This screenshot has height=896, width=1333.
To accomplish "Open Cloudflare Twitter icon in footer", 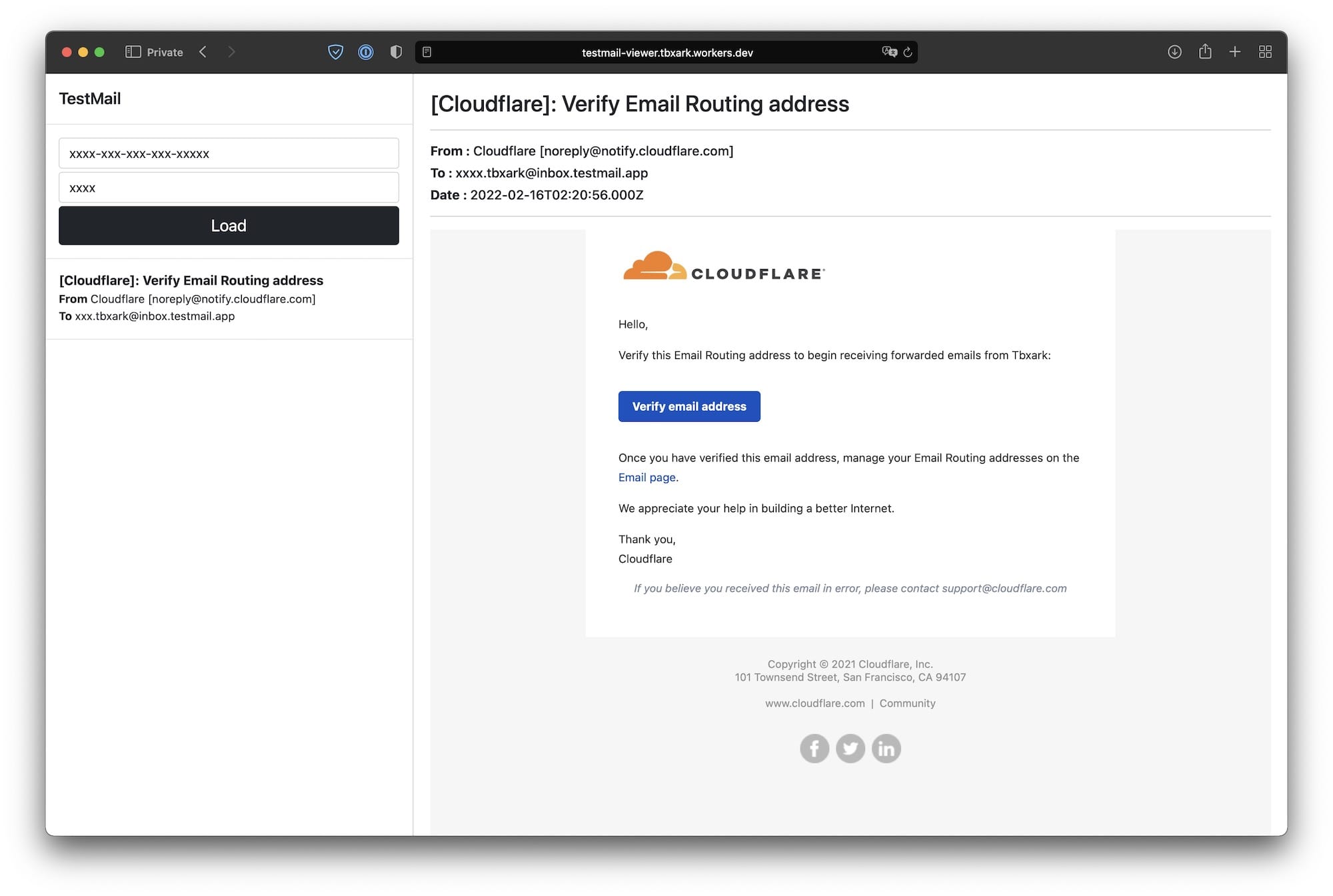I will pyautogui.click(x=850, y=749).
